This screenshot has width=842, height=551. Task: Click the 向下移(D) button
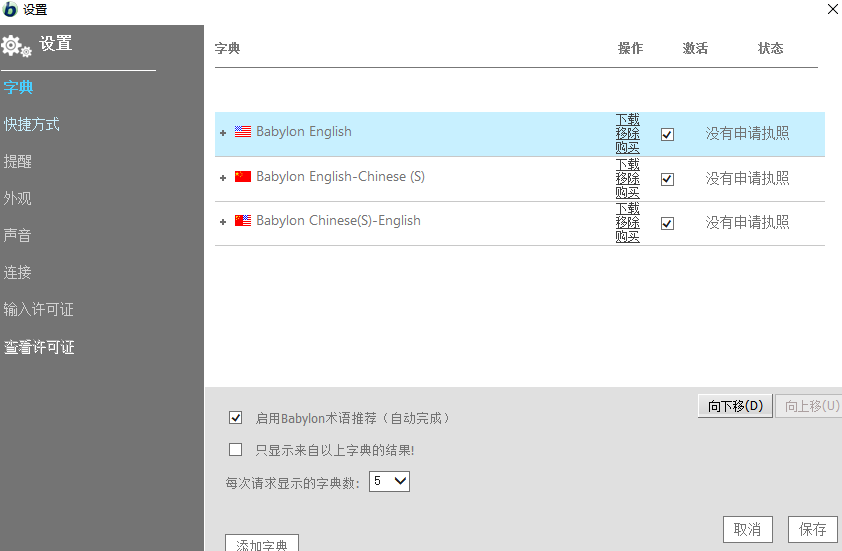click(735, 406)
